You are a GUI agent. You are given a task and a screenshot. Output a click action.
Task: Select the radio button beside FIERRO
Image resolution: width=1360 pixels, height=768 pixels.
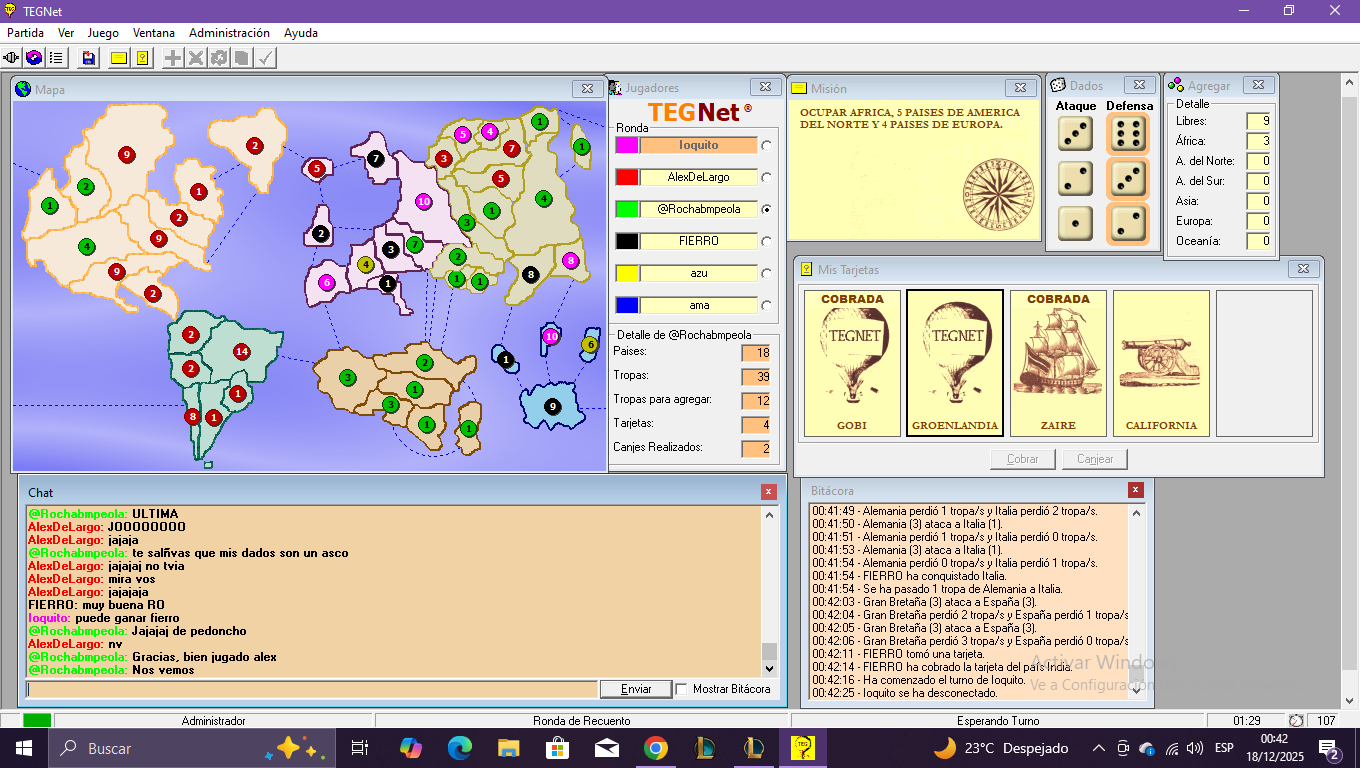click(767, 241)
